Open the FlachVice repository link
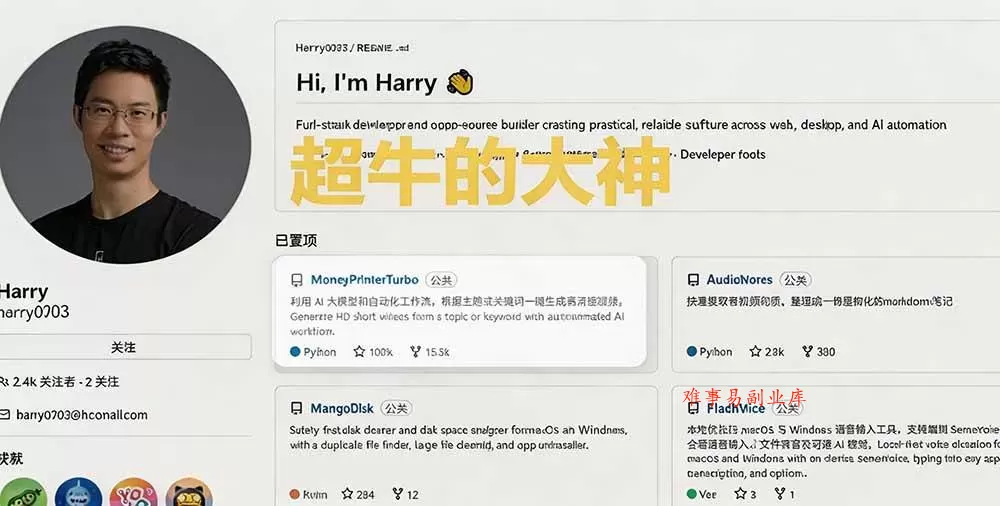This screenshot has height=506, width=1000. (x=735, y=408)
